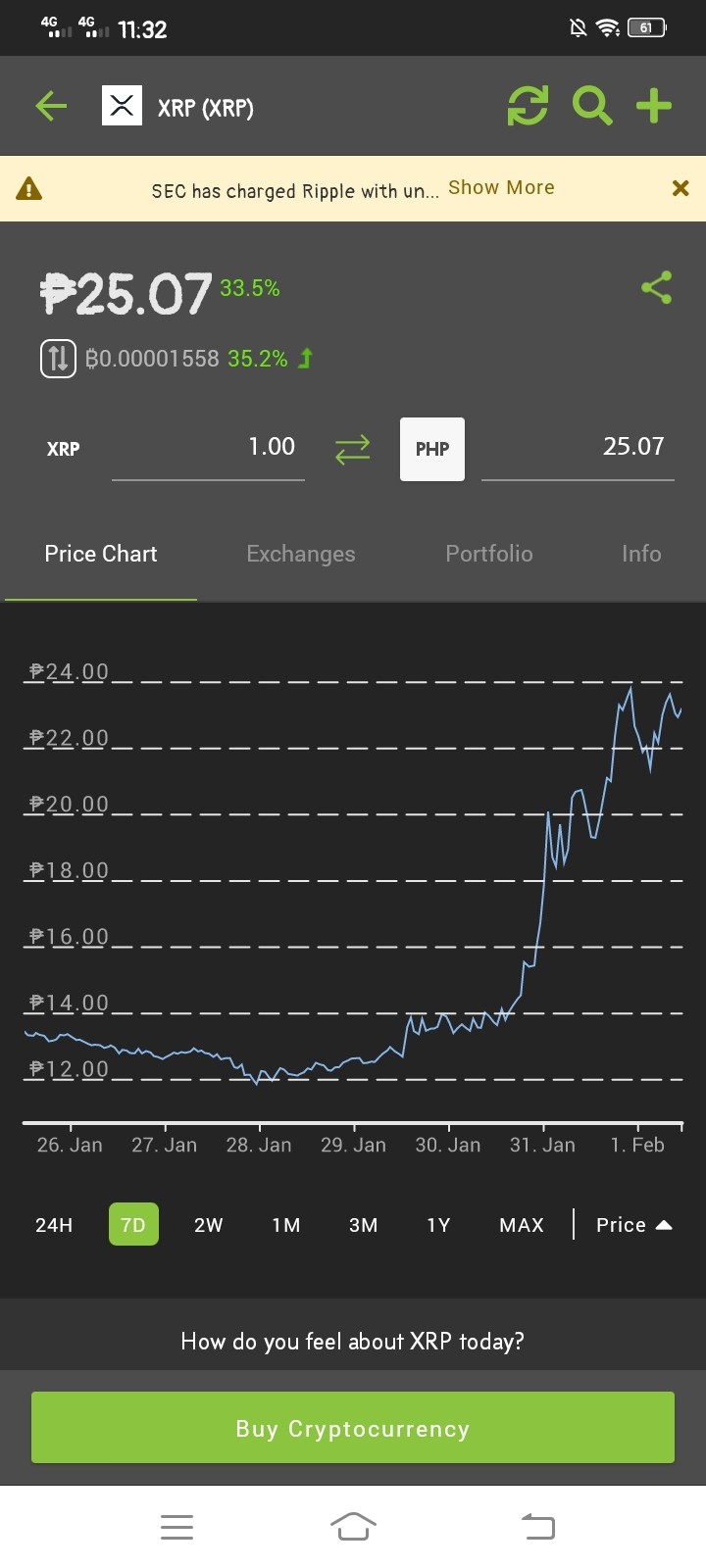
Task: Toggle the BTC price switch icon
Action: 58,358
